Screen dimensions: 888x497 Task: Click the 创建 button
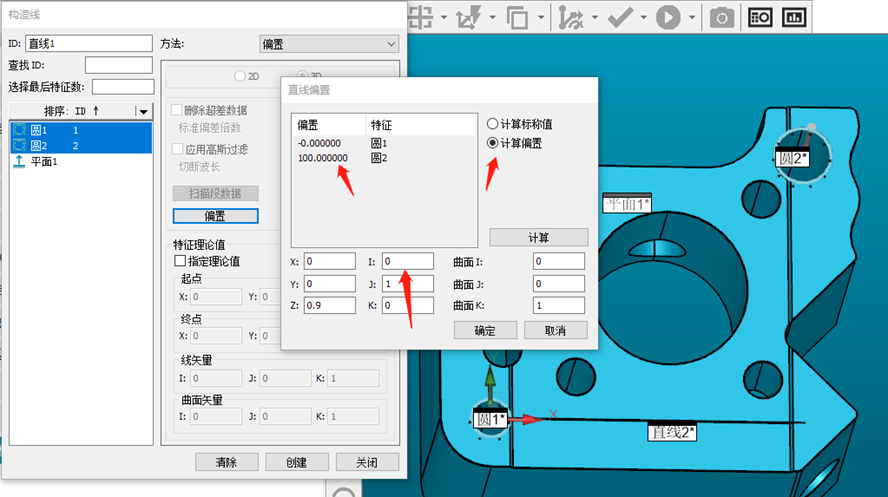point(294,462)
